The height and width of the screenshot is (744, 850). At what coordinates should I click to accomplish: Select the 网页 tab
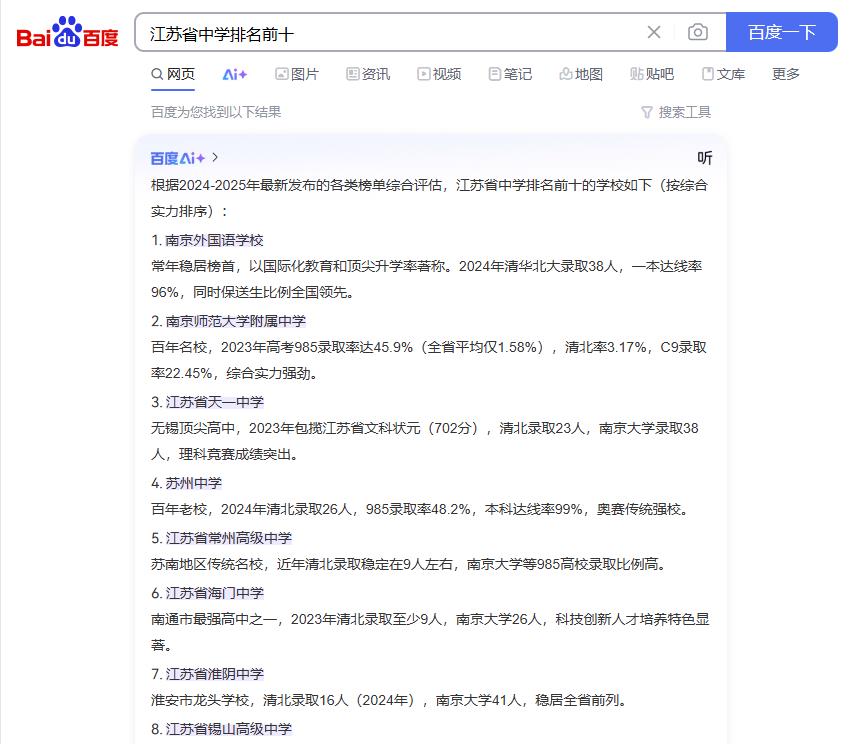point(173,74)
